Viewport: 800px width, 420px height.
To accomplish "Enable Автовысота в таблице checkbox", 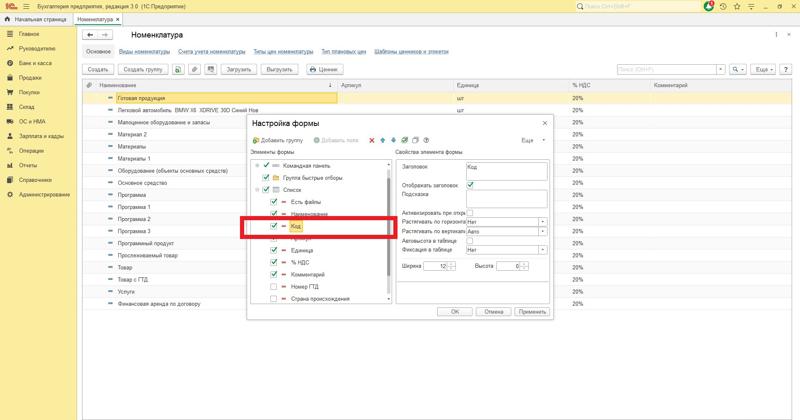I will coord(470,241).
